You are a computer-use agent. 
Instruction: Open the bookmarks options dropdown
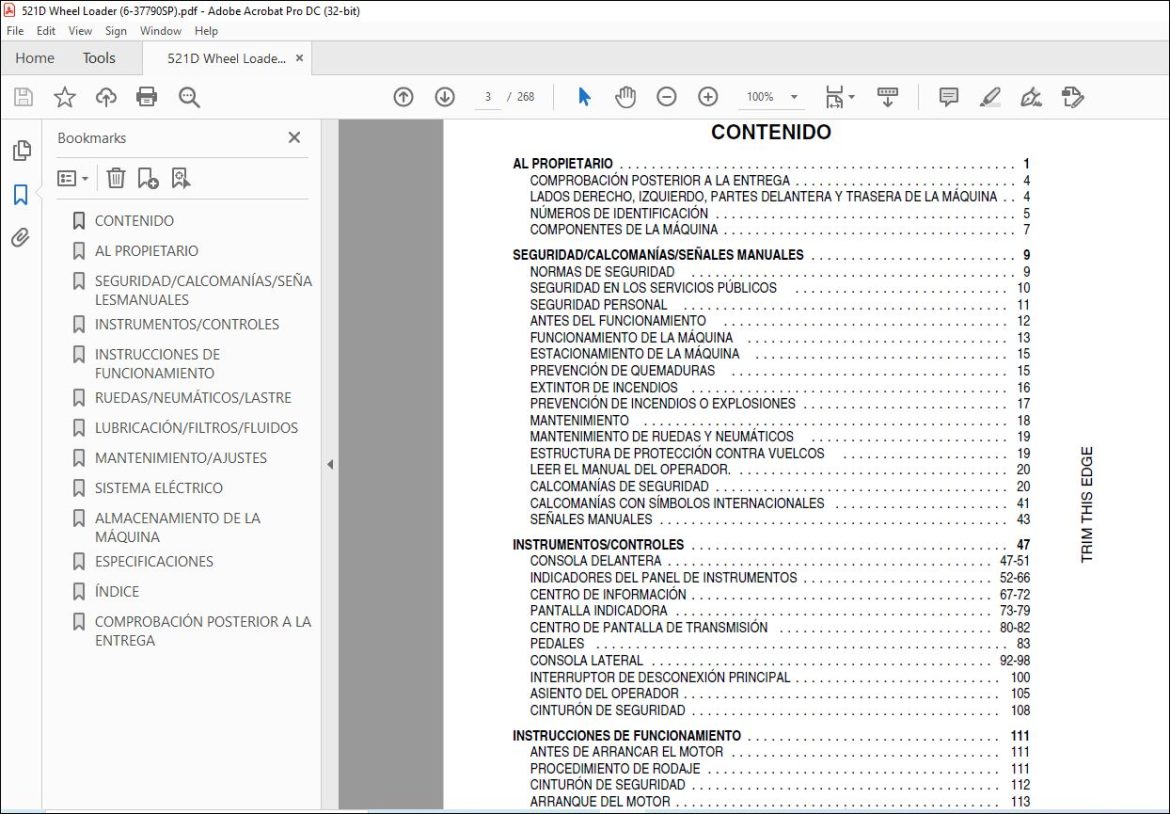(73, 178)
